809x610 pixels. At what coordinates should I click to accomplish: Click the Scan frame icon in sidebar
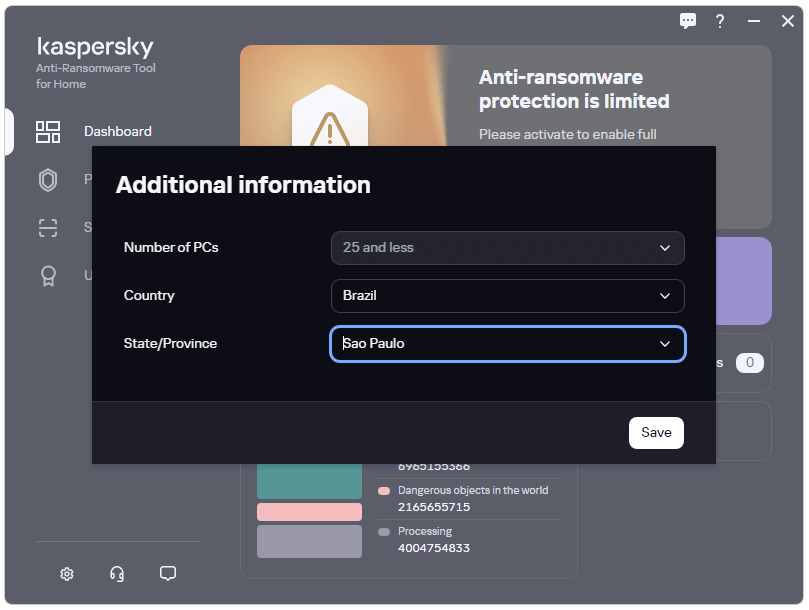coord(48,228)
